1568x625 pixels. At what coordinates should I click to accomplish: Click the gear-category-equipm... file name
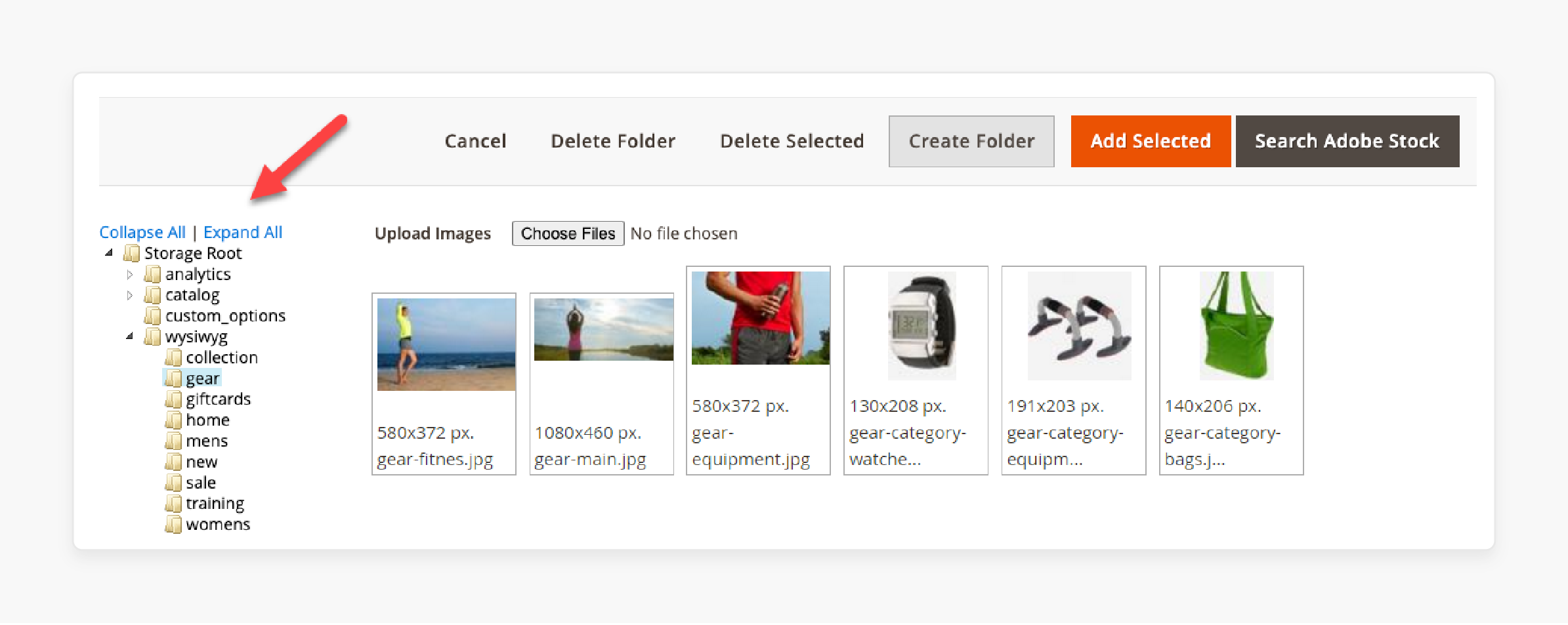point(1065,446)
